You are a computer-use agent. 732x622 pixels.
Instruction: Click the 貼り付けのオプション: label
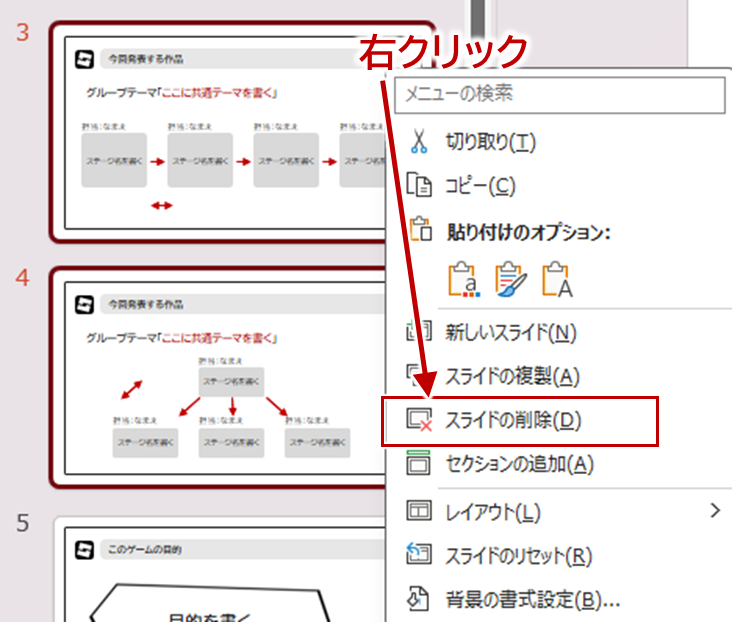click(528, 232)
